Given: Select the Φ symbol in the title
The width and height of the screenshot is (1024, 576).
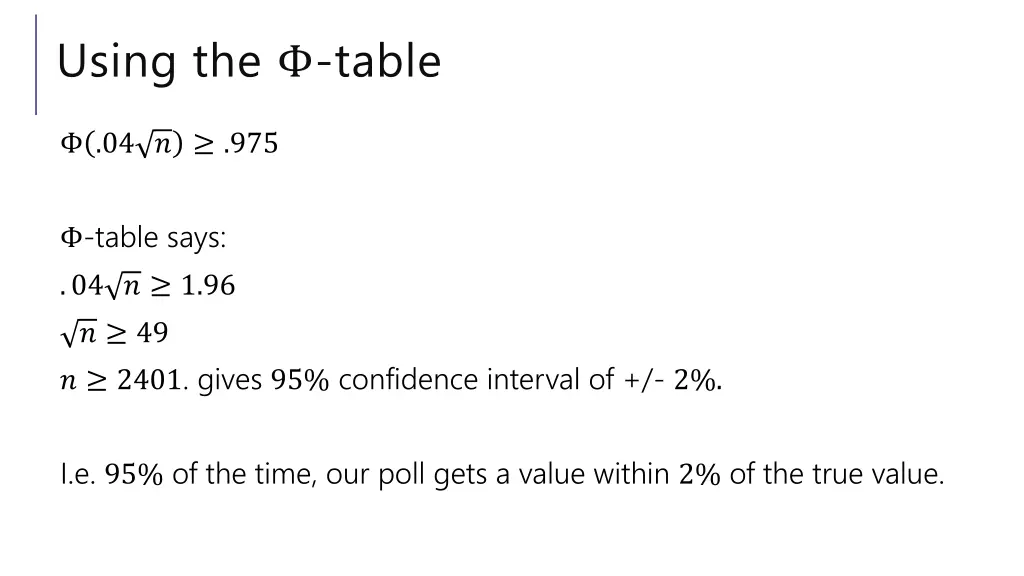Looking at the screenshot, I should tap(296, 61).
